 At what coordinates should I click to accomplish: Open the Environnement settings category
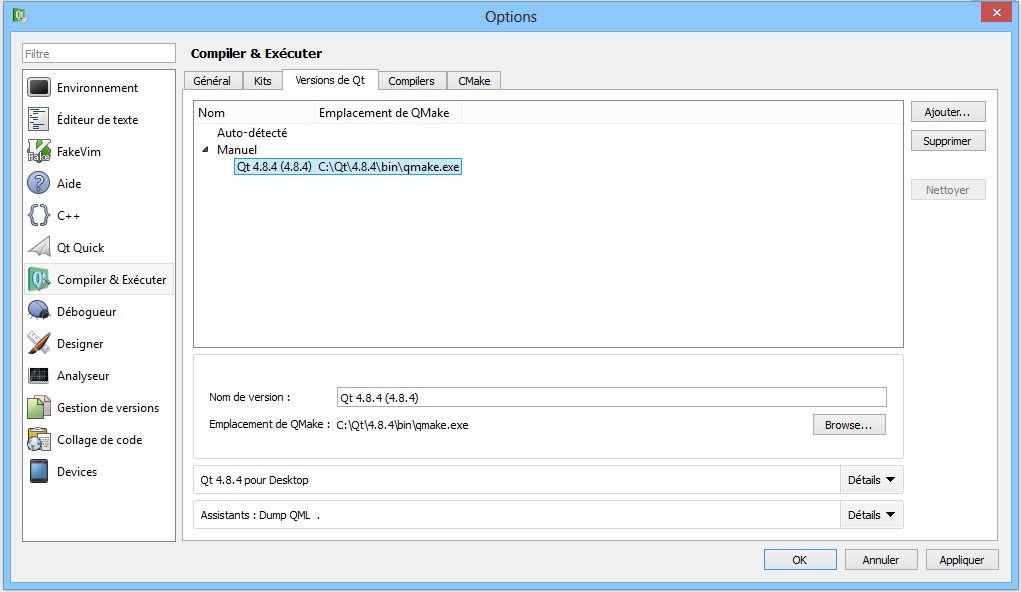(x=99, y=87)
